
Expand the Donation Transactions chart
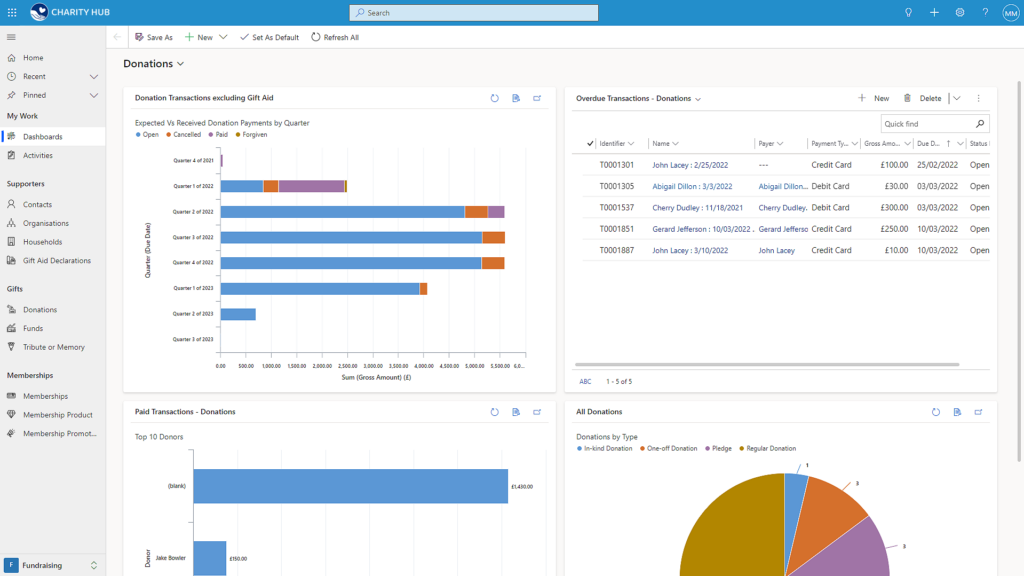(537, 98)
